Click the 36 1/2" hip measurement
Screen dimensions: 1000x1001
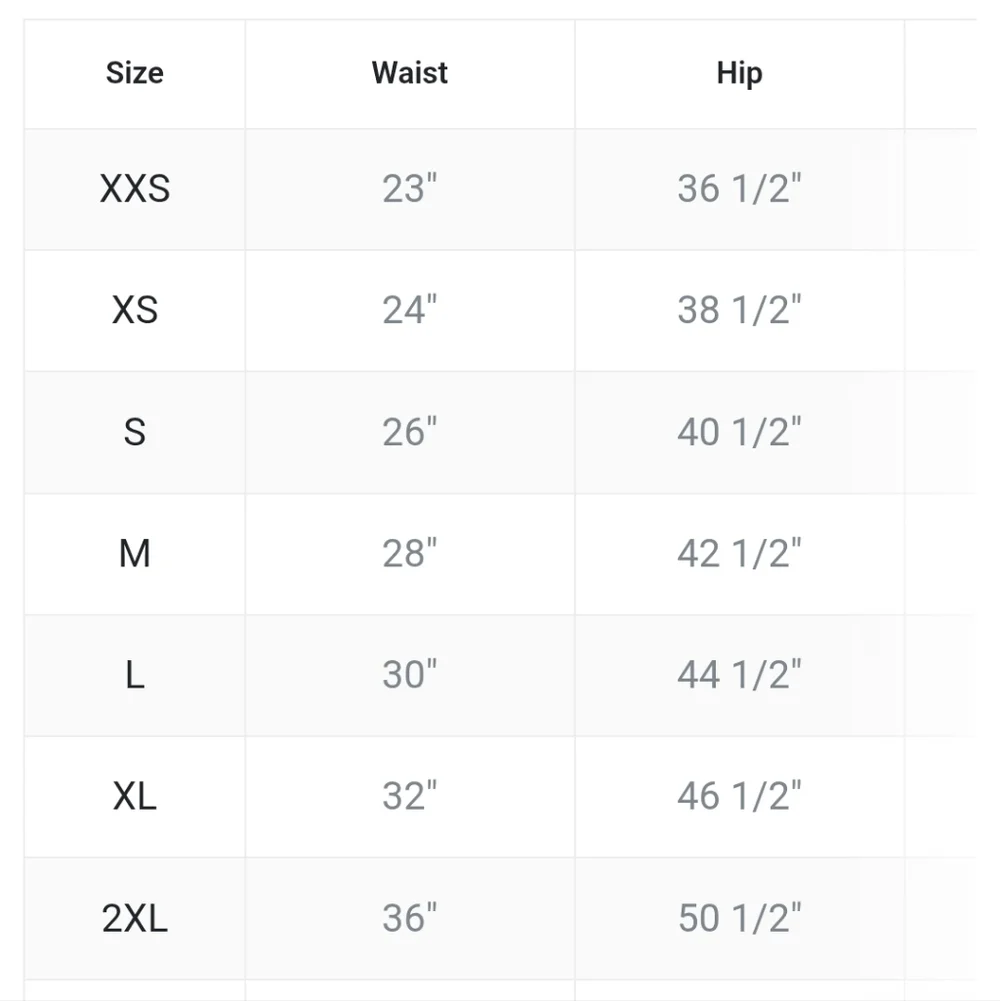(x=739, y=189)
